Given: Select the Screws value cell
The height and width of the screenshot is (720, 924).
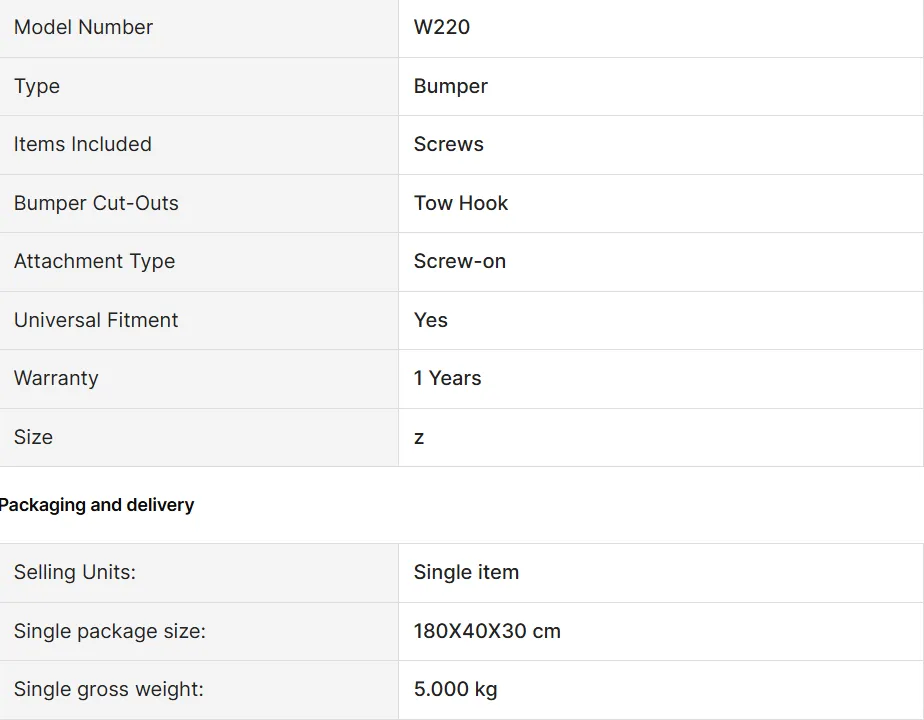Looking at the screenshot, I should [x=449, y=144].
